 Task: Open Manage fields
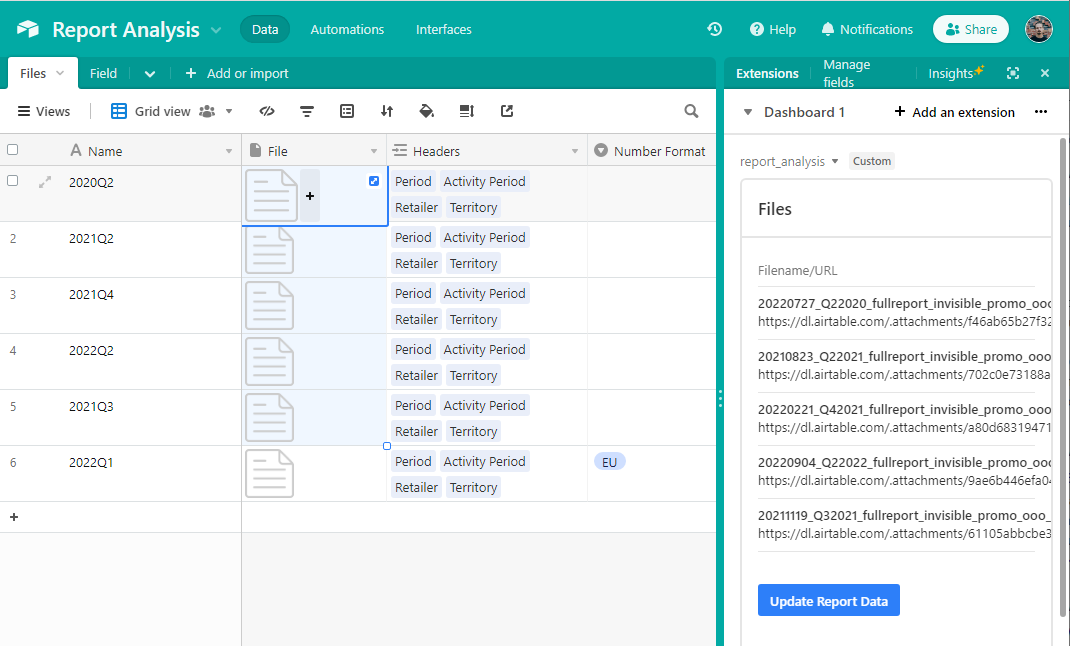coord(847,73)
